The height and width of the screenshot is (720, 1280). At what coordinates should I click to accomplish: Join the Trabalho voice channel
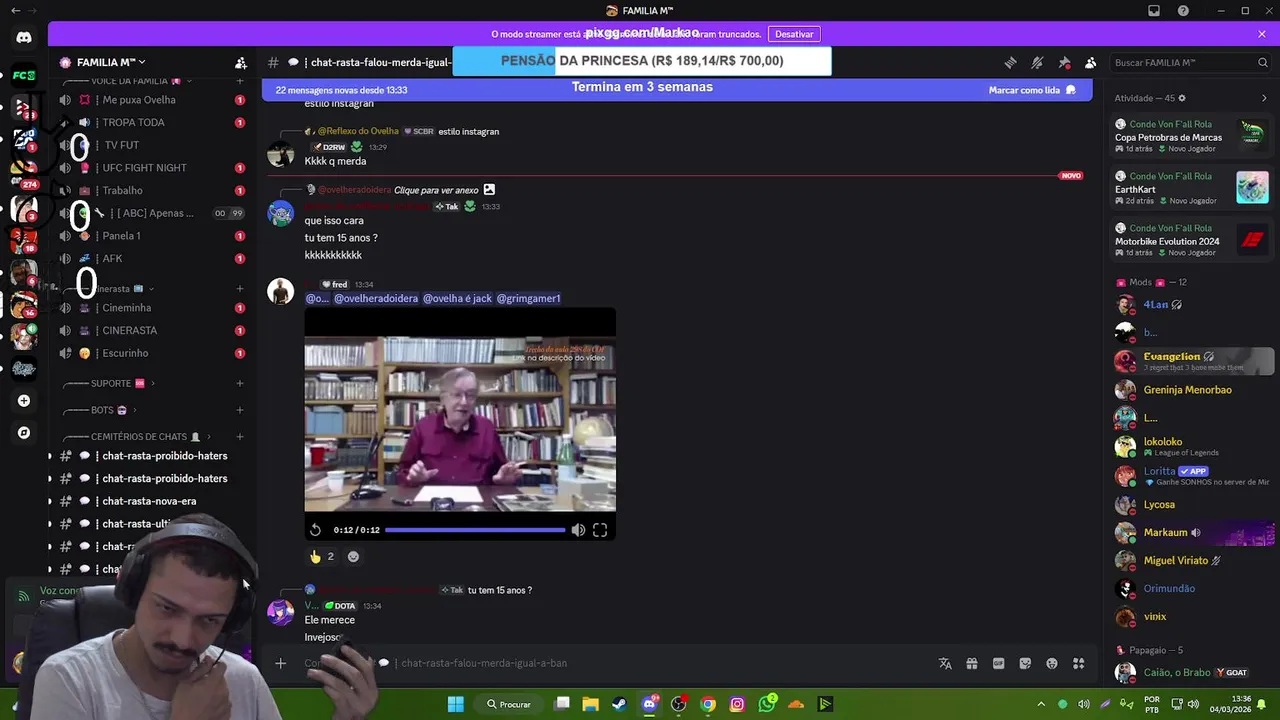(x=122, y=190)
